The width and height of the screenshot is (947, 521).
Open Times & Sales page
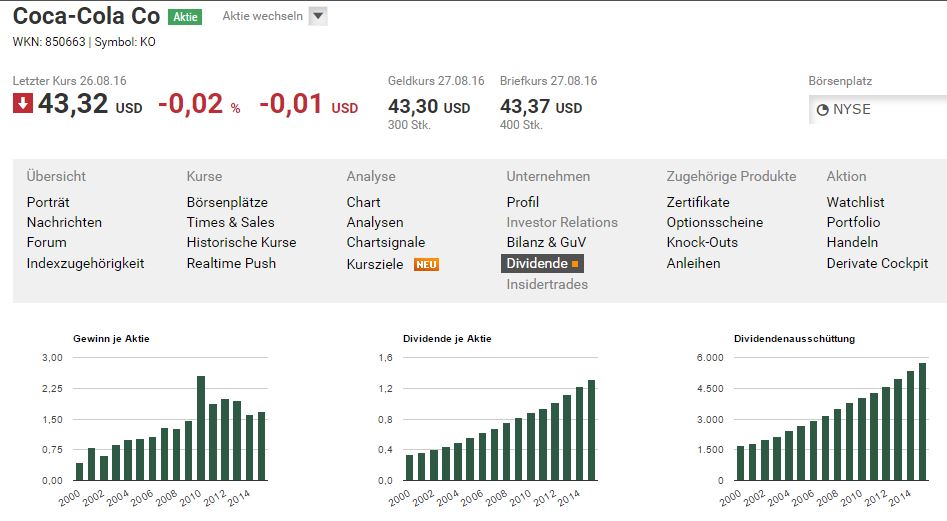(x=230, y=222)
